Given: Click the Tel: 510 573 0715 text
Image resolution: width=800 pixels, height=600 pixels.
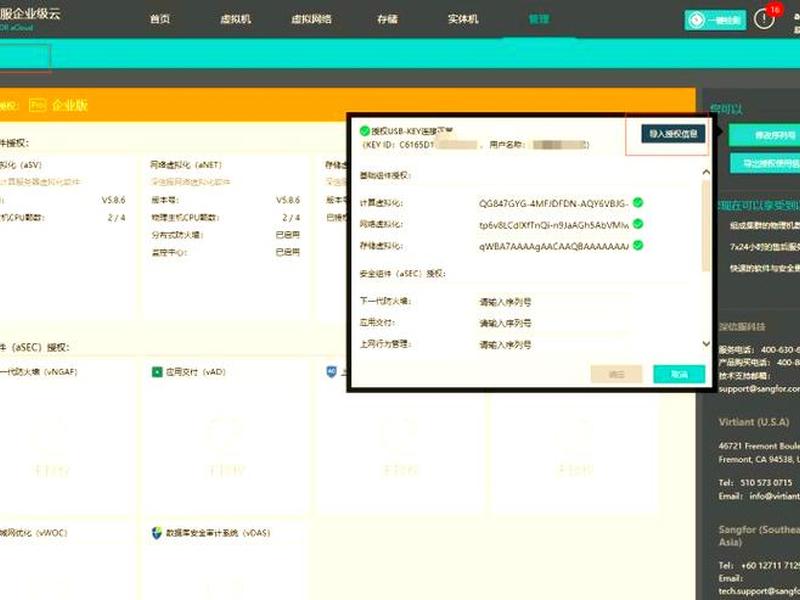Looking at the screenshot, I should [x=755, y=482].
